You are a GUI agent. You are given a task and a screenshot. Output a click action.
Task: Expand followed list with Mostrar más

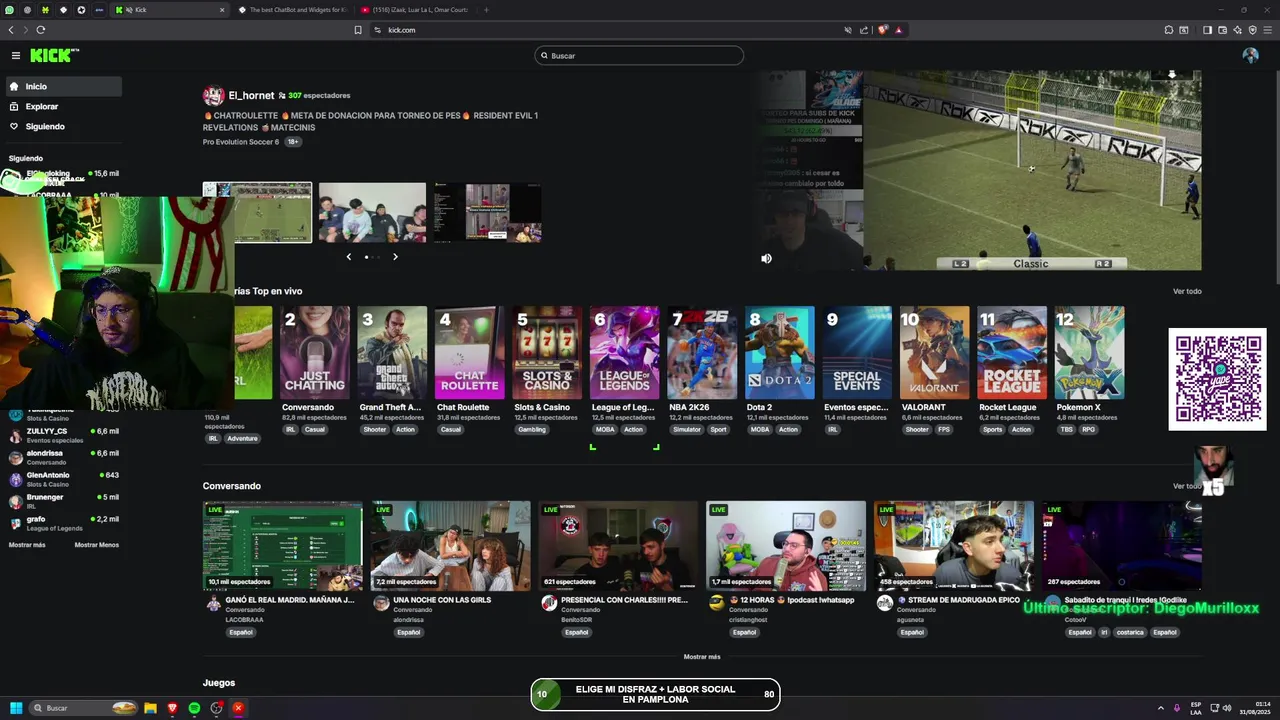click(x=27, y=545)
